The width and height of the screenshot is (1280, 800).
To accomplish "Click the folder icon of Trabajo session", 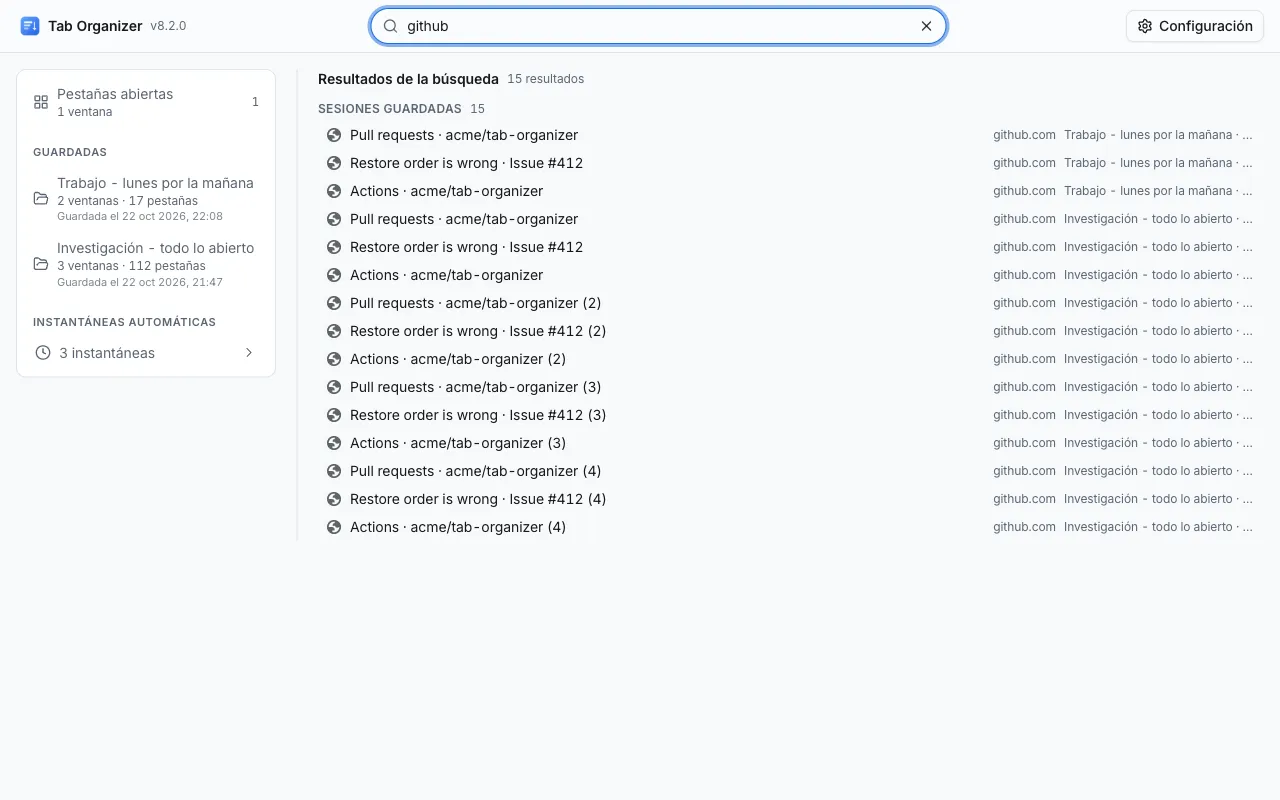I will click(41, 198).
